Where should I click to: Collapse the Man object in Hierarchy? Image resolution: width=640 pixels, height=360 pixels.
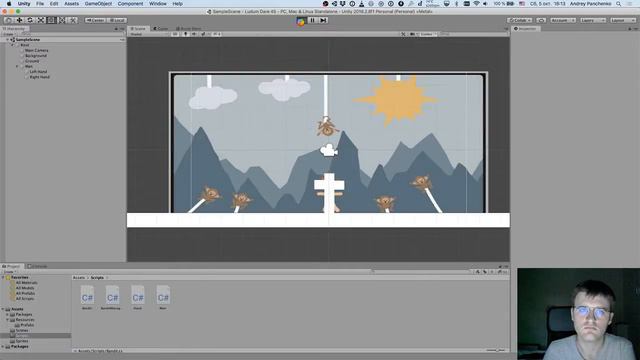click(x=17, y=66)
